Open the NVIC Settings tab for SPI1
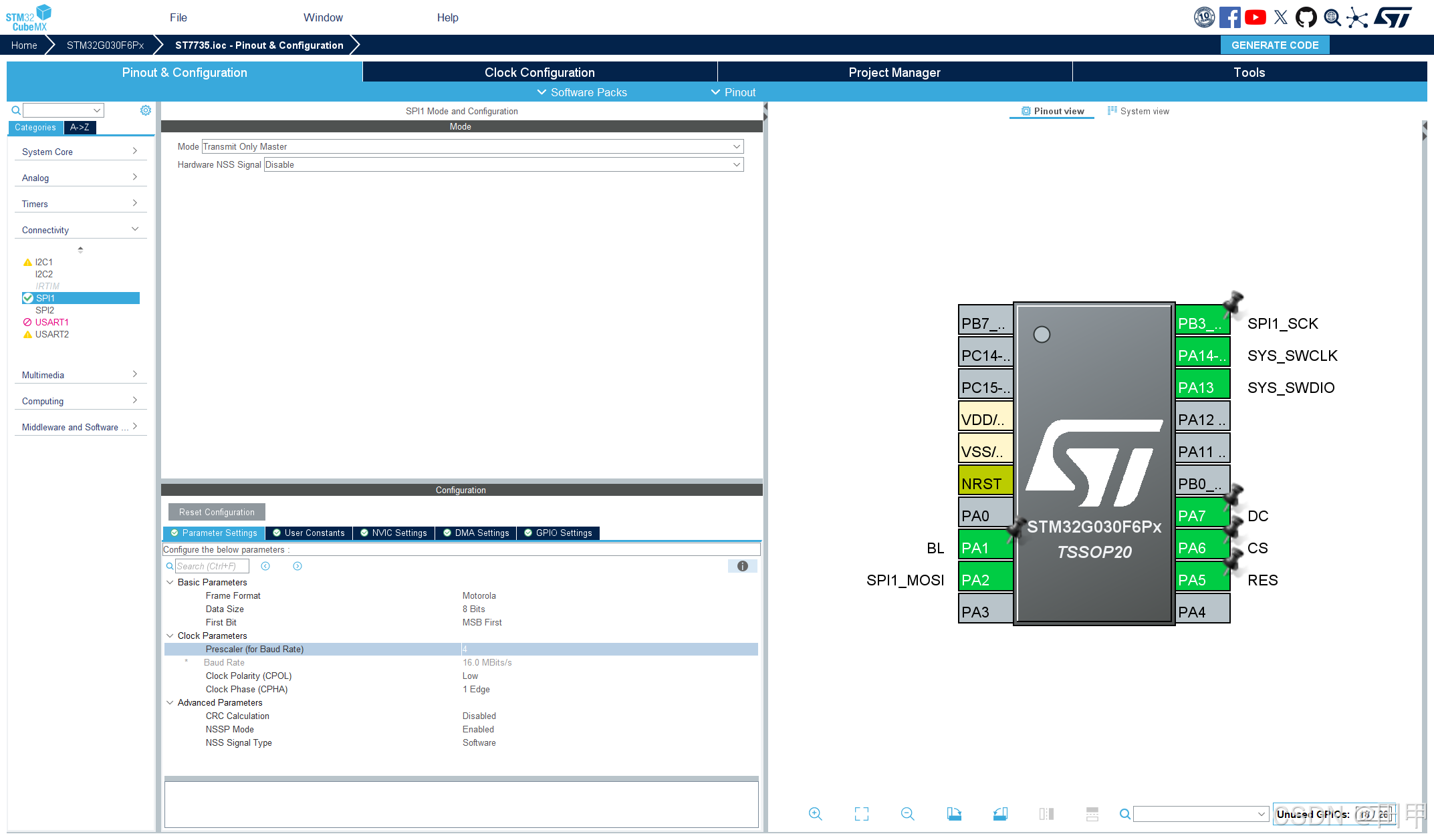The image size is (1434, 840). tap(394, 533)
